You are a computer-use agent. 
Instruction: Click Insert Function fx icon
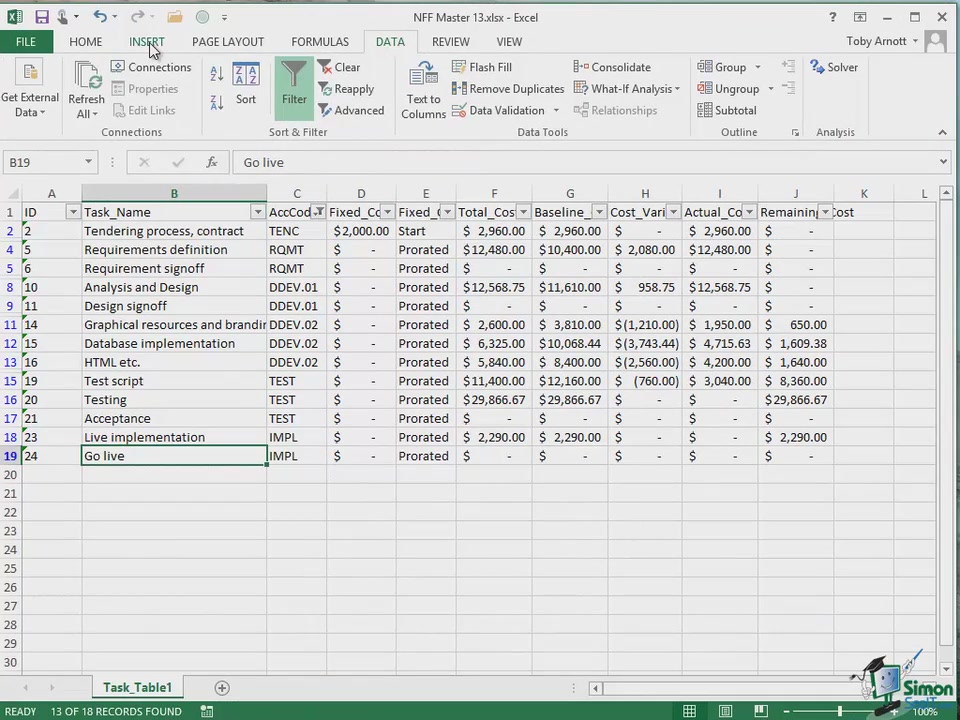pos(212,162)
